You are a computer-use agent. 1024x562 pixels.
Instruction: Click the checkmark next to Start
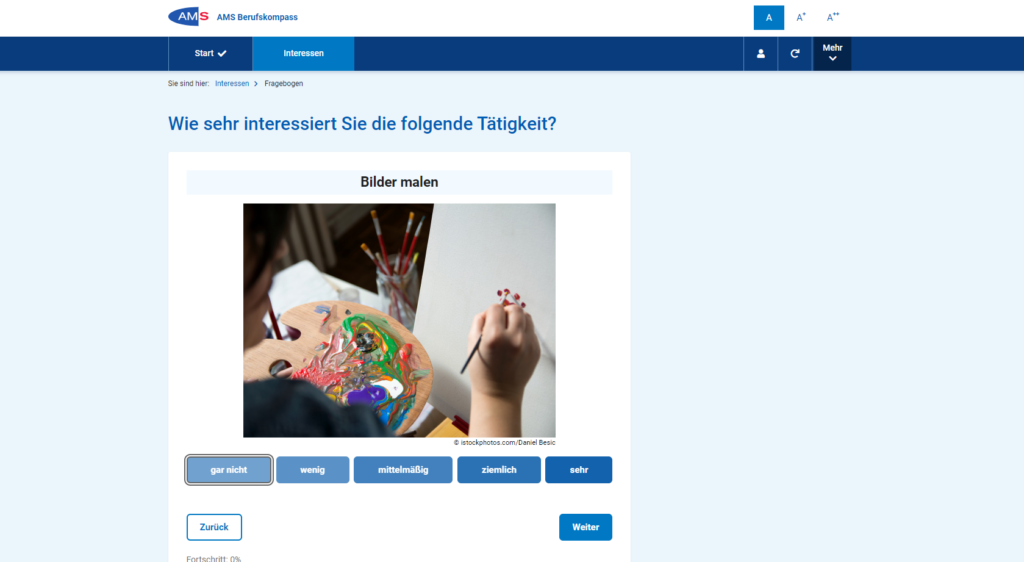[222, 54]
